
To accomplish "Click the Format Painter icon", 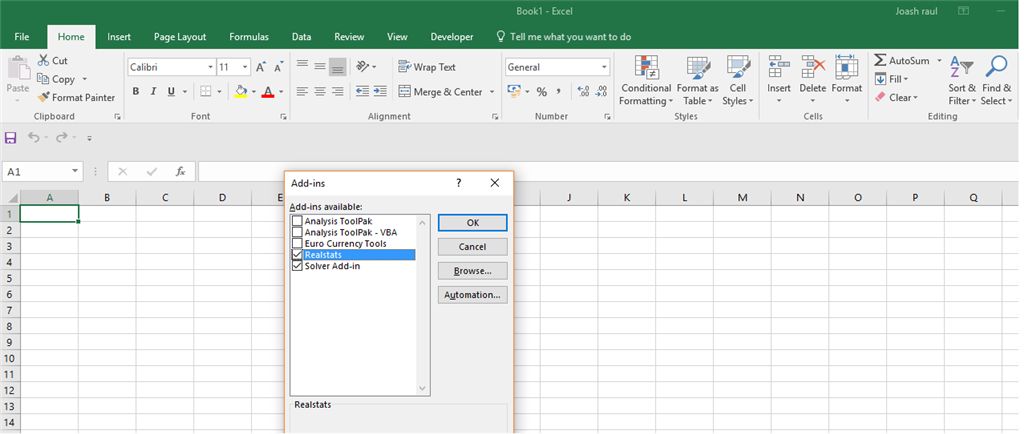I will (x=44, y=98).
